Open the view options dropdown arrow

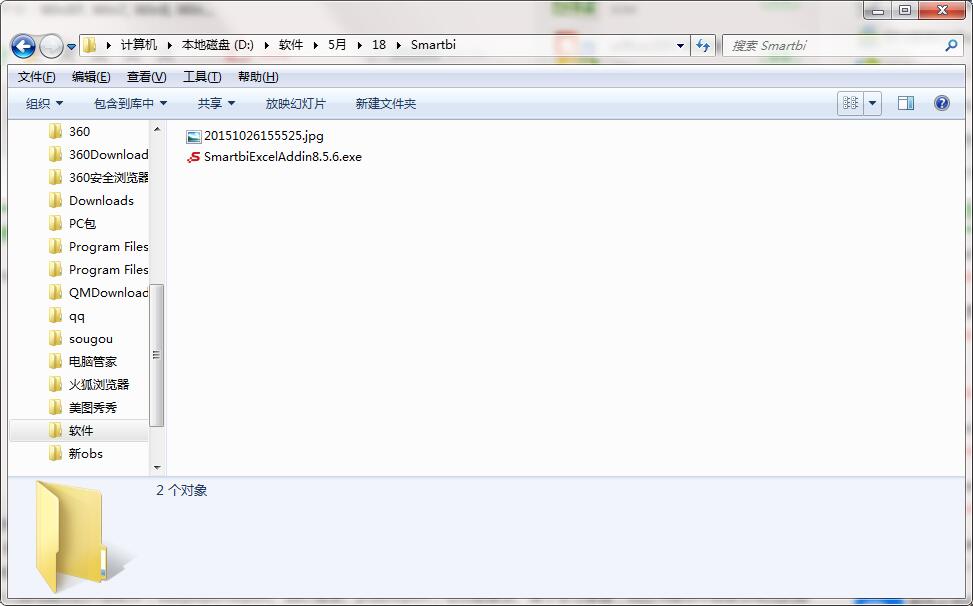[873, 103]
